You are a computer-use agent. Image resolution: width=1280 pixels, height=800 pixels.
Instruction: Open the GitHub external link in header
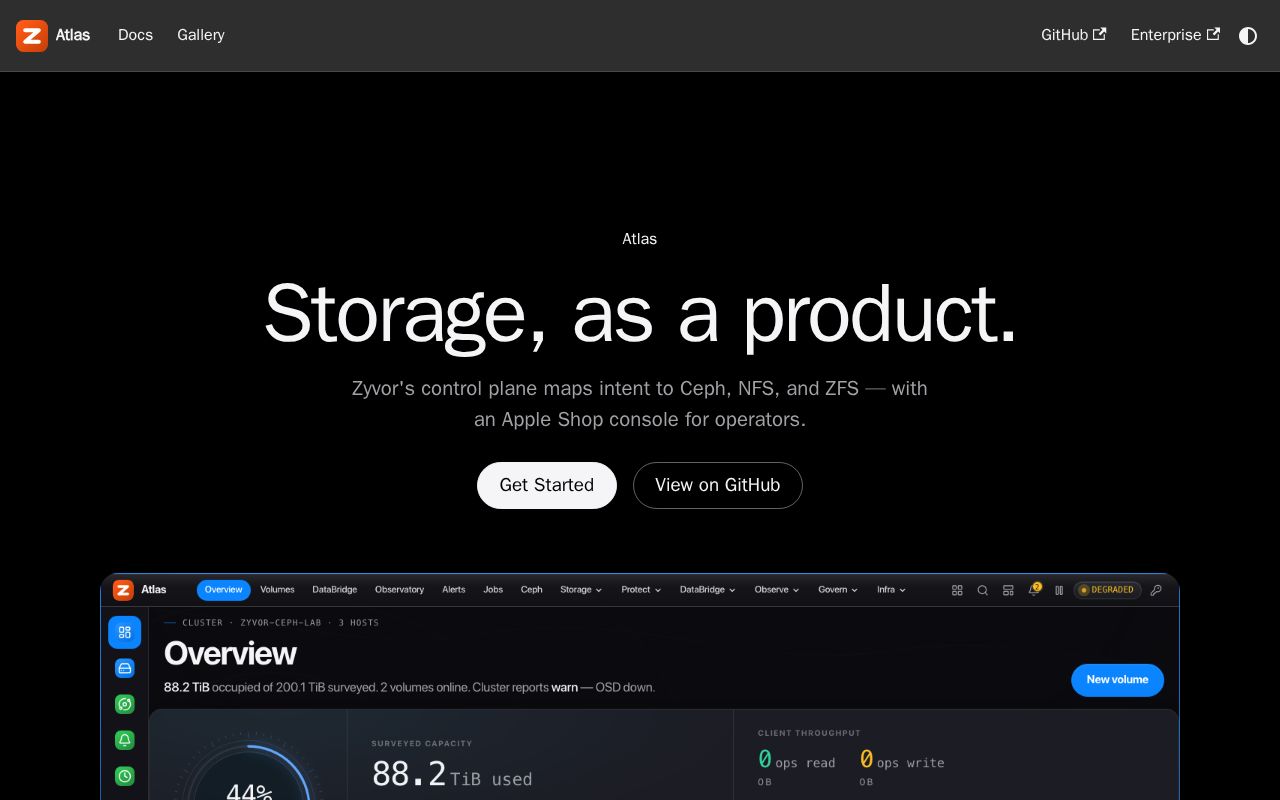[x=1073, y=35]
